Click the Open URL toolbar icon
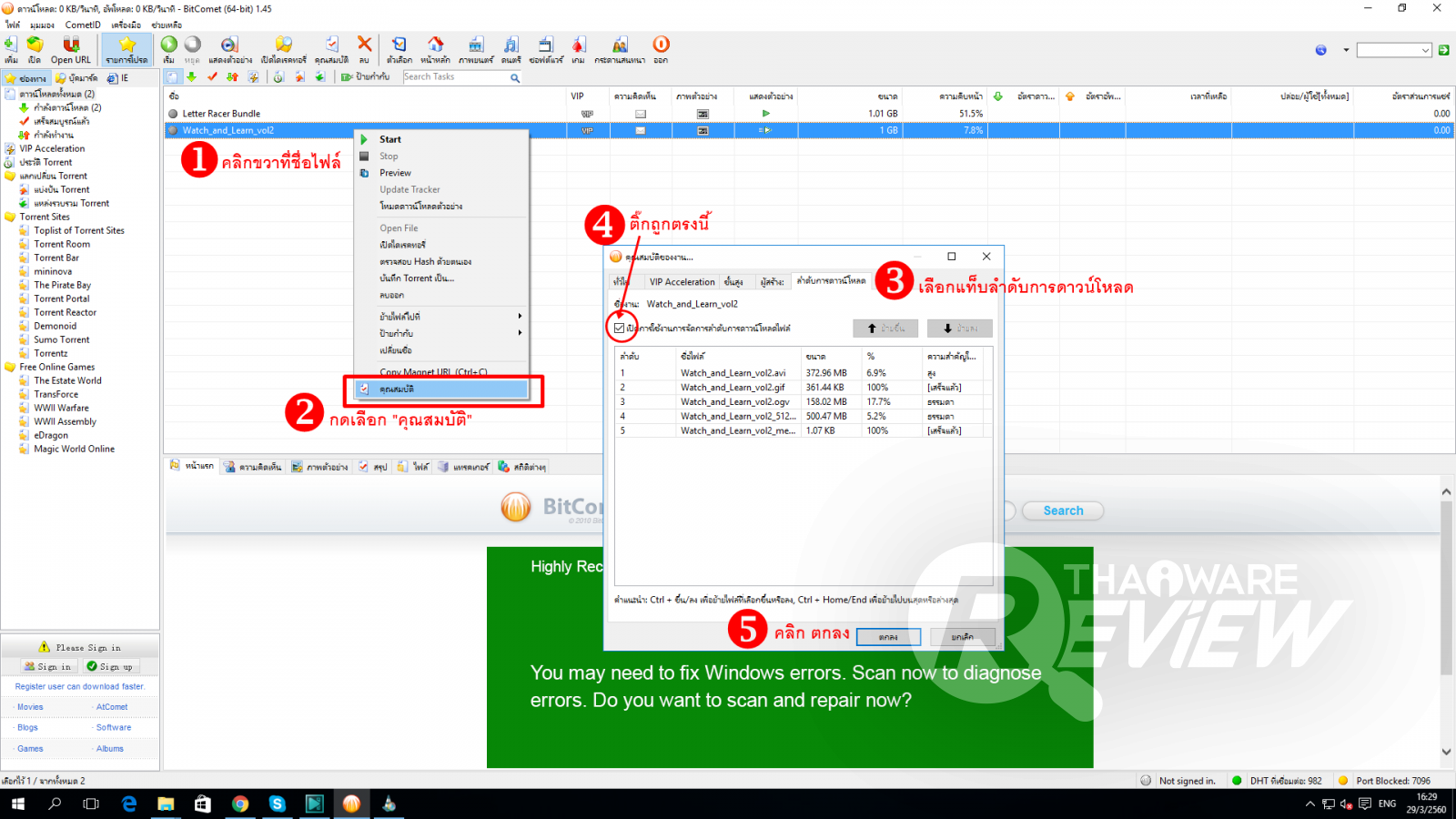This screenshot has width=1456, height=819. [70, 49]
